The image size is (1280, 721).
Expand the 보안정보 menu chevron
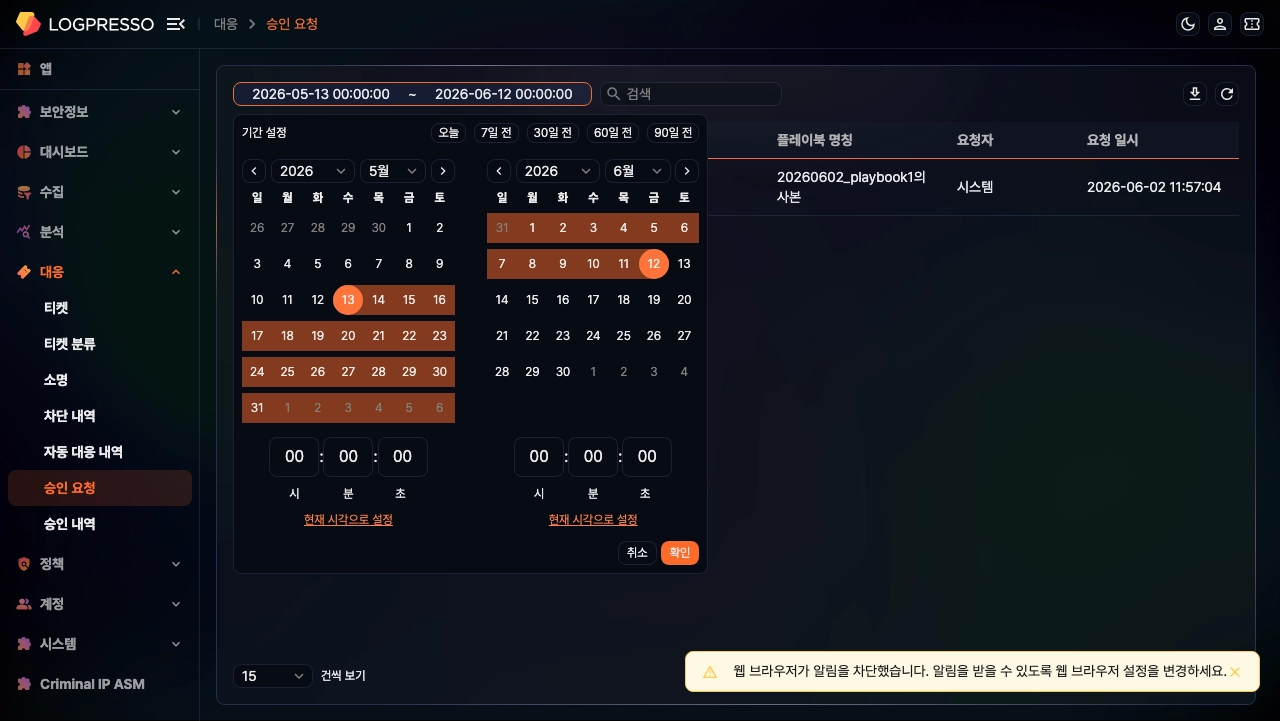pos(176,112)
